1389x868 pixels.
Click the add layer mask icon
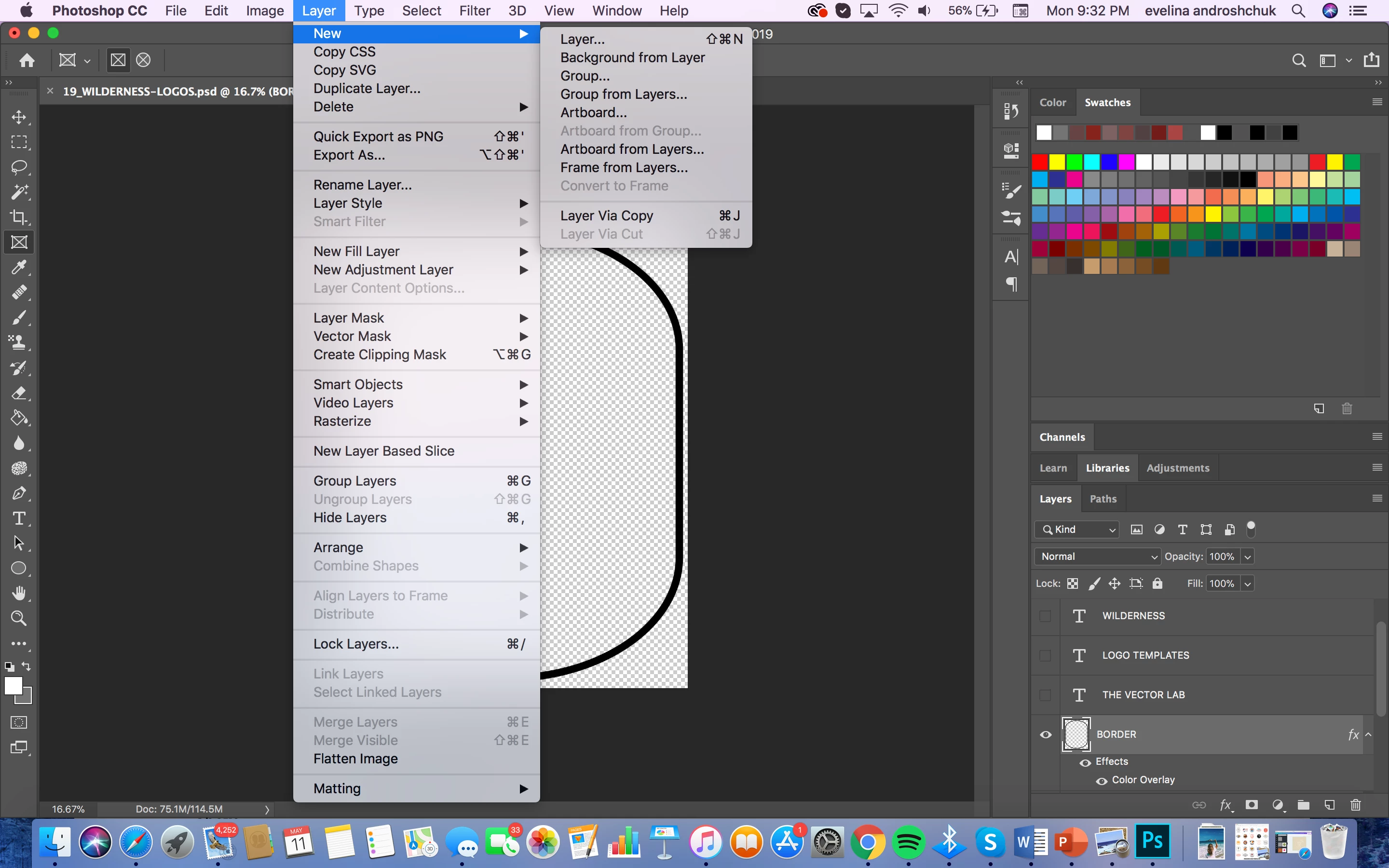click(x=1252, y=805)
